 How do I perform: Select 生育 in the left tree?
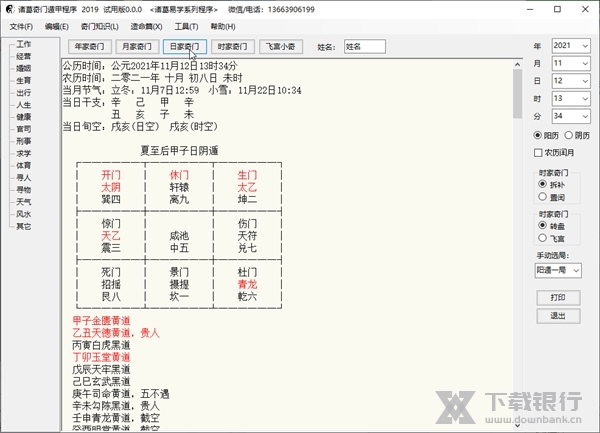click(23, 81)
